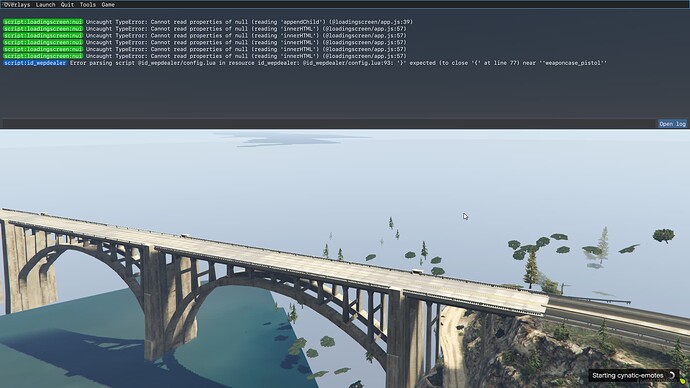Click the blue script:id_wepdealer tag

point(35,63)
